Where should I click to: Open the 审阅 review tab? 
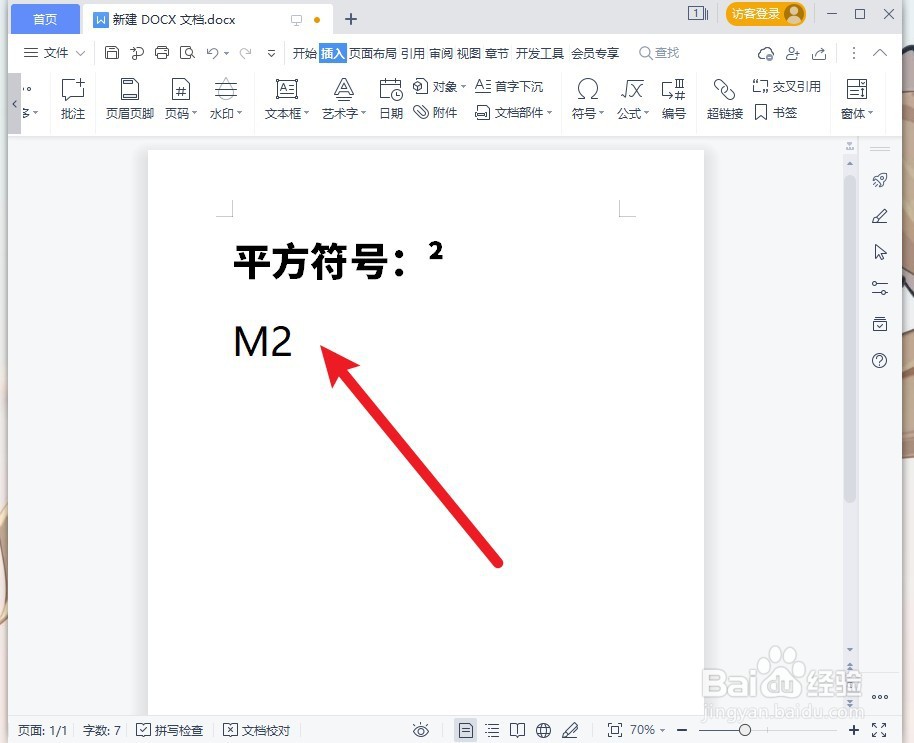pos(442,53)
